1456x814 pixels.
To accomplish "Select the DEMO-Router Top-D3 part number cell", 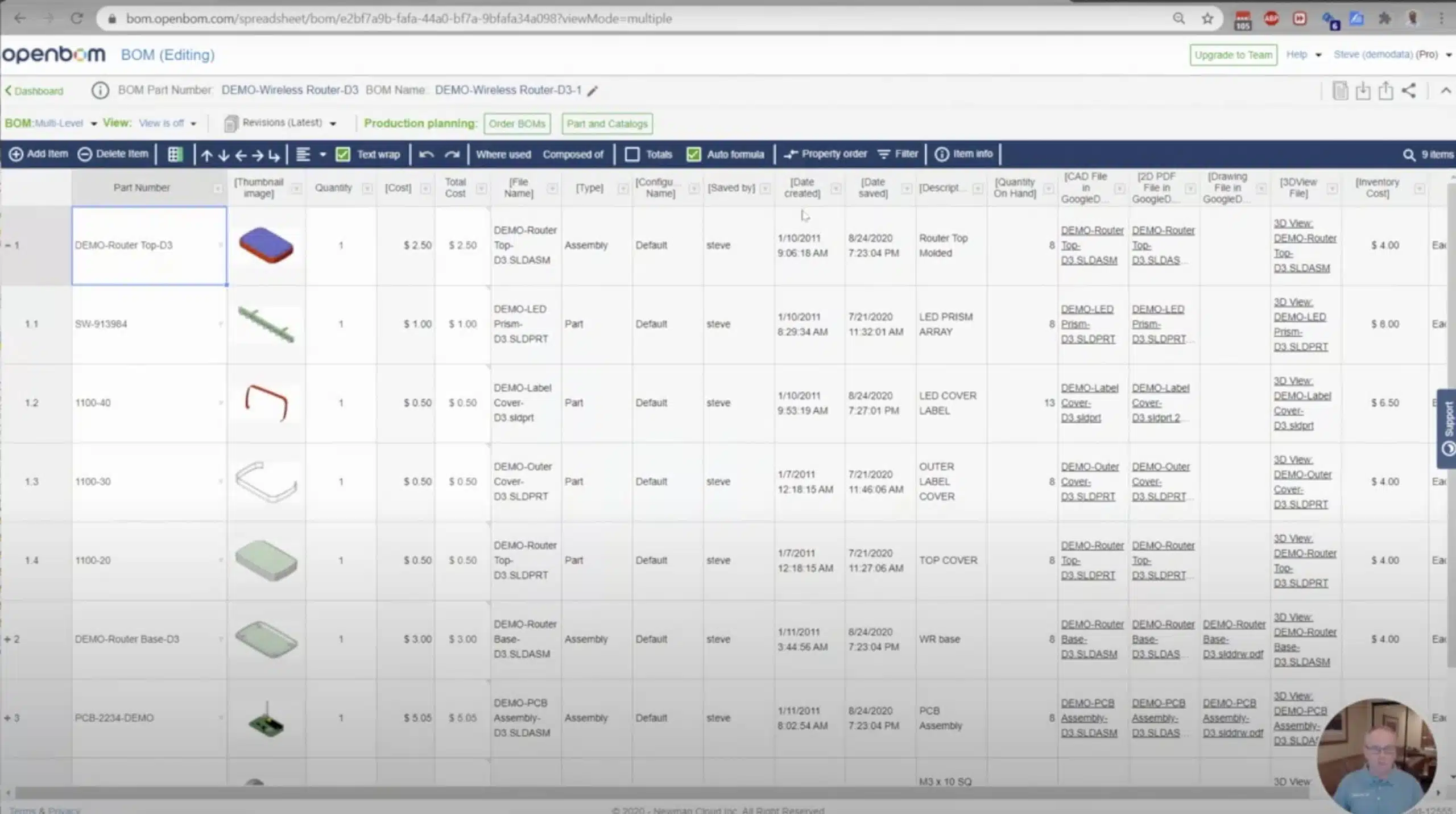I will click(x=149, y=245).
